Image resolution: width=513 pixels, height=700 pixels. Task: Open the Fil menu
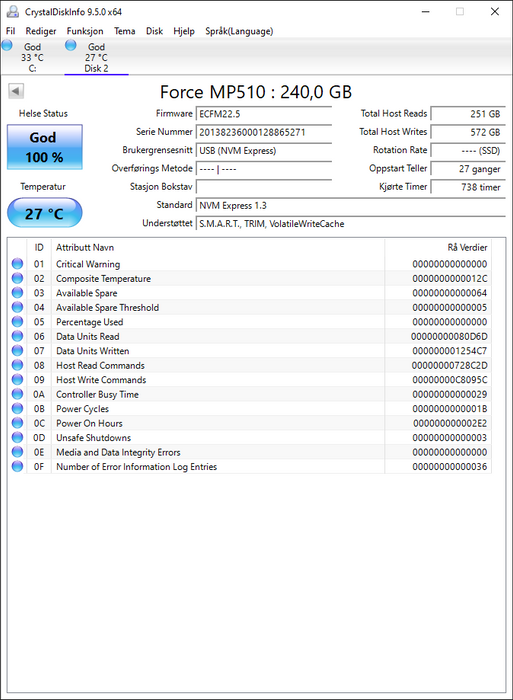tap(10, 31)
